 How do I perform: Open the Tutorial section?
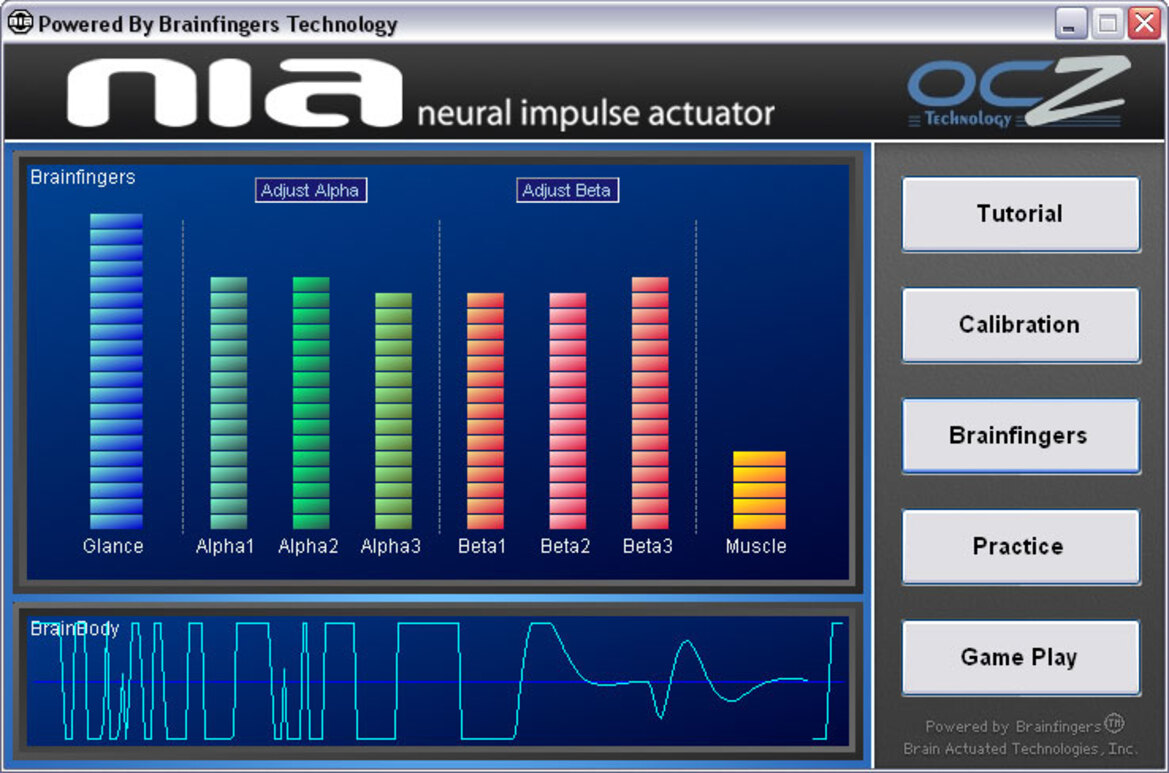[x=1020, y=214]
